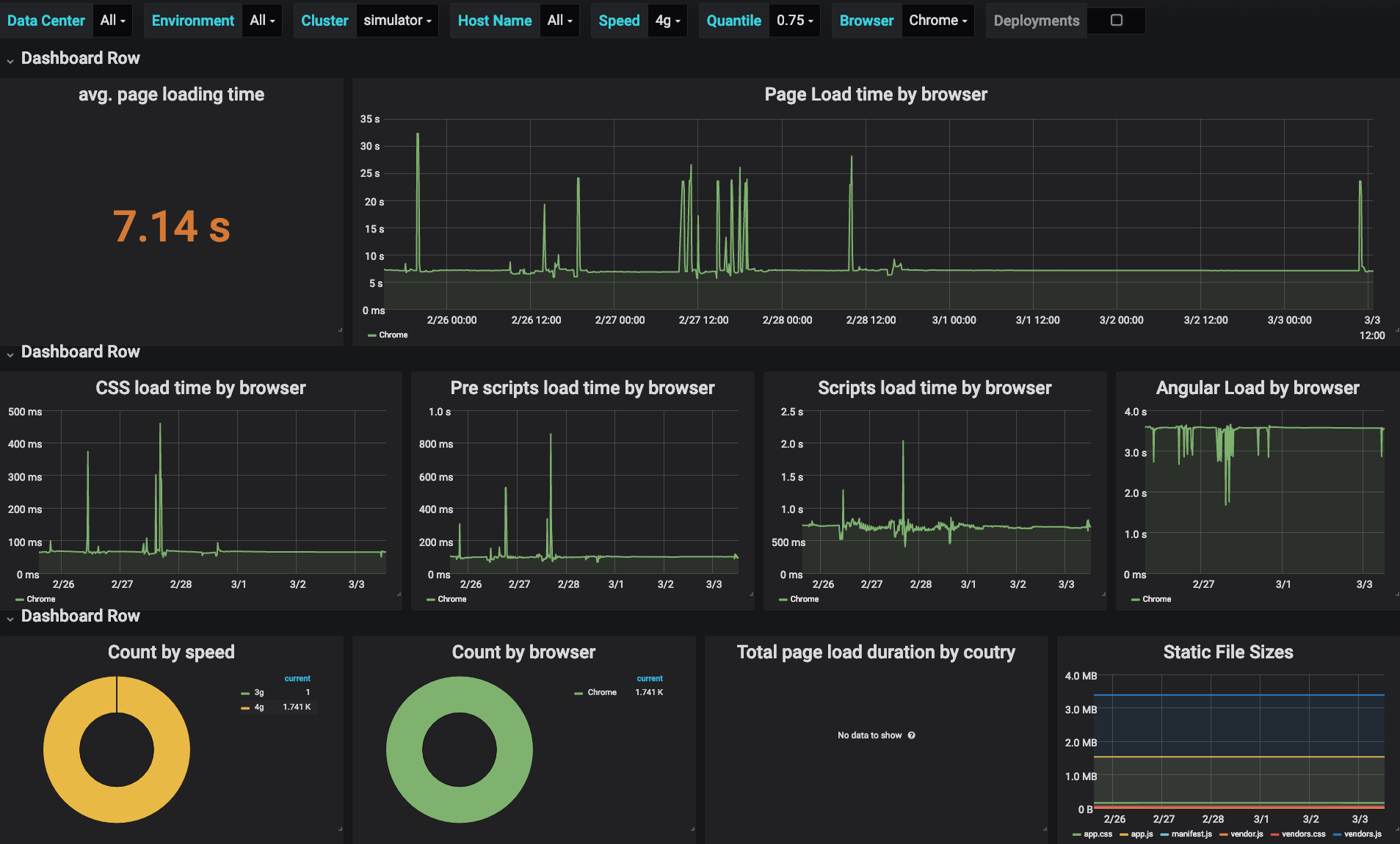Toggle manifest.js series in Static File Sizes legend
Viewport: 1400px width, 844px height.
pos(1192,834)
